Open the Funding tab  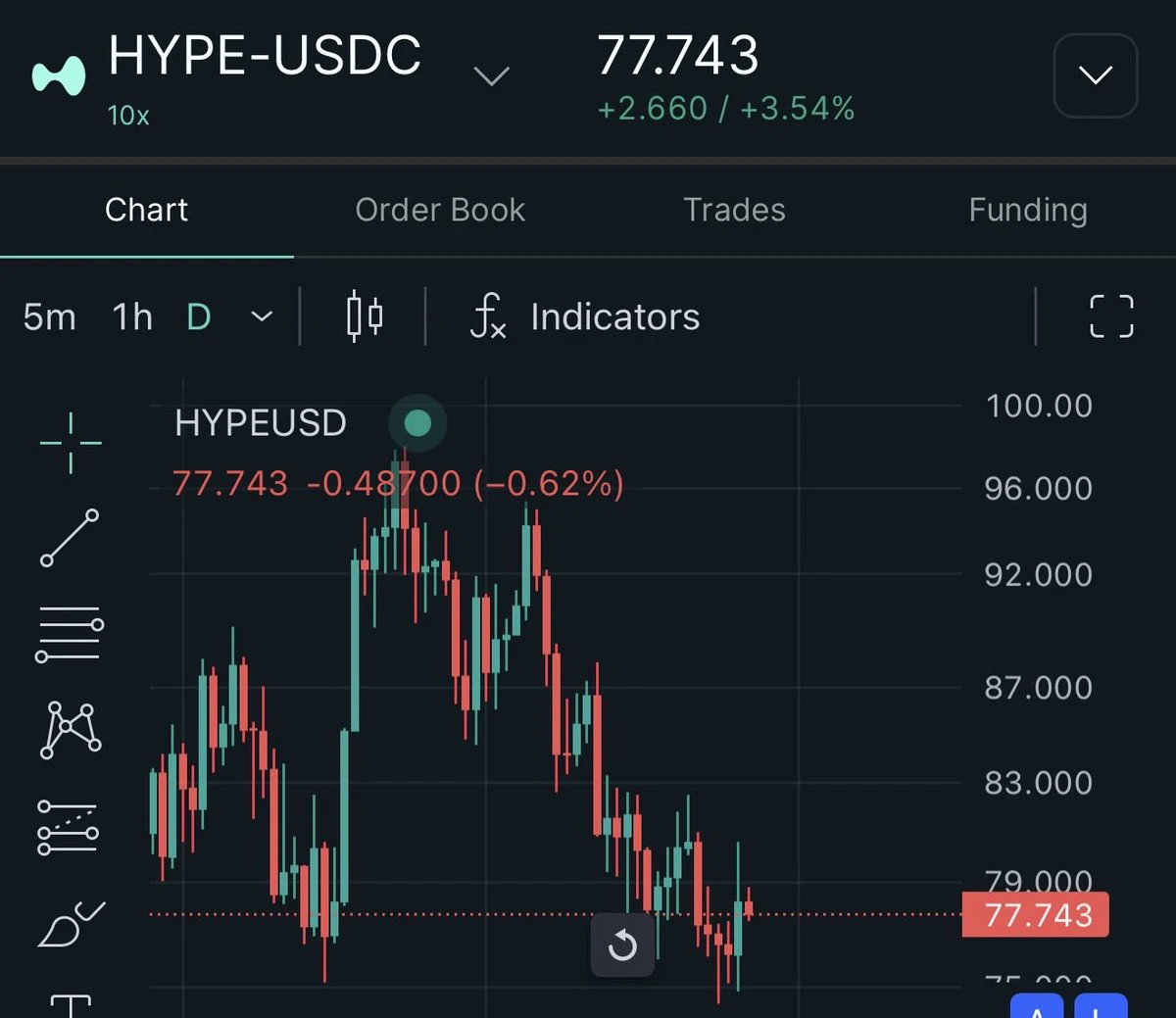pos(1028,210)
